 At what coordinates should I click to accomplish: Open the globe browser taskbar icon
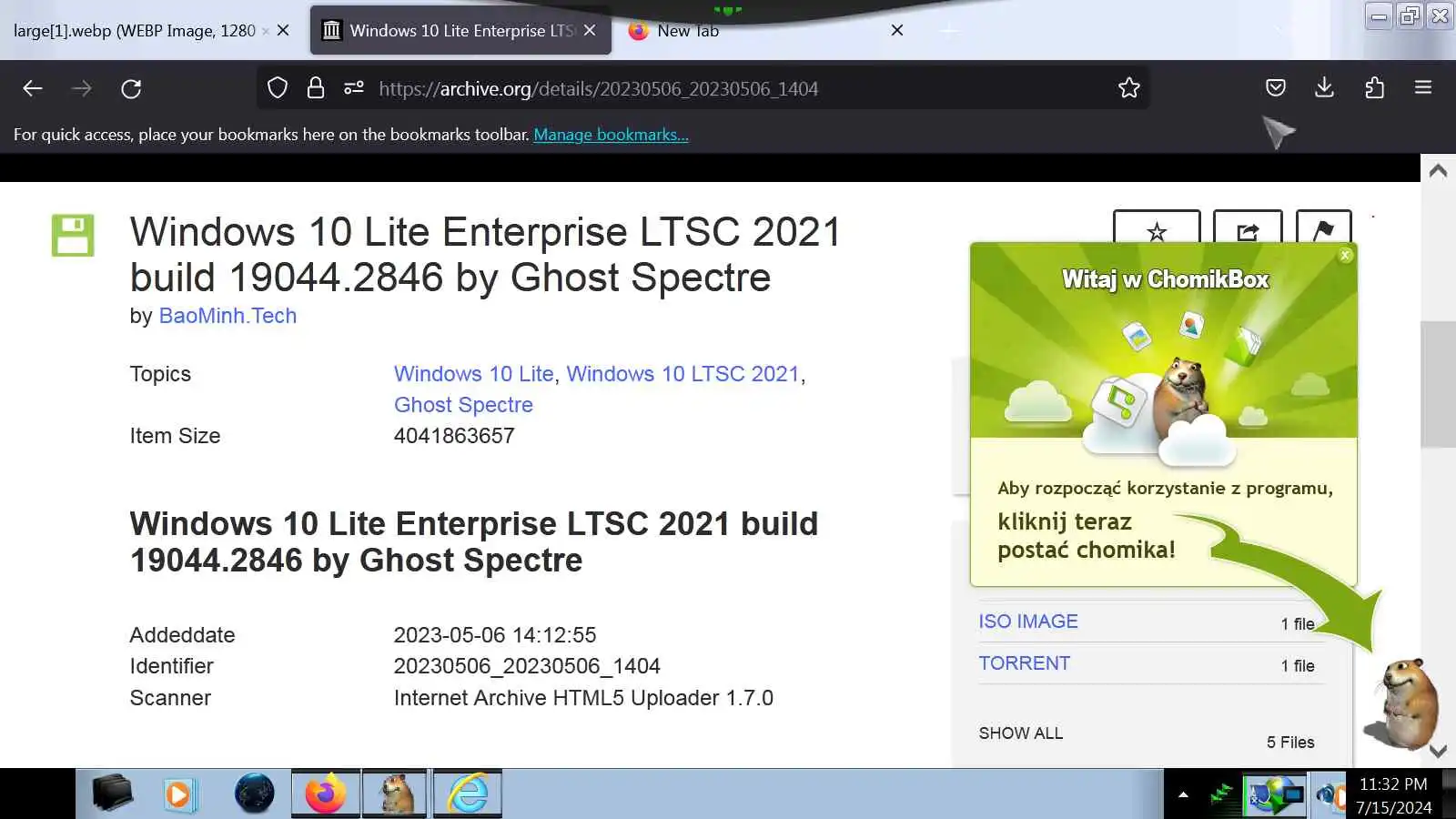tap(255, 794)
